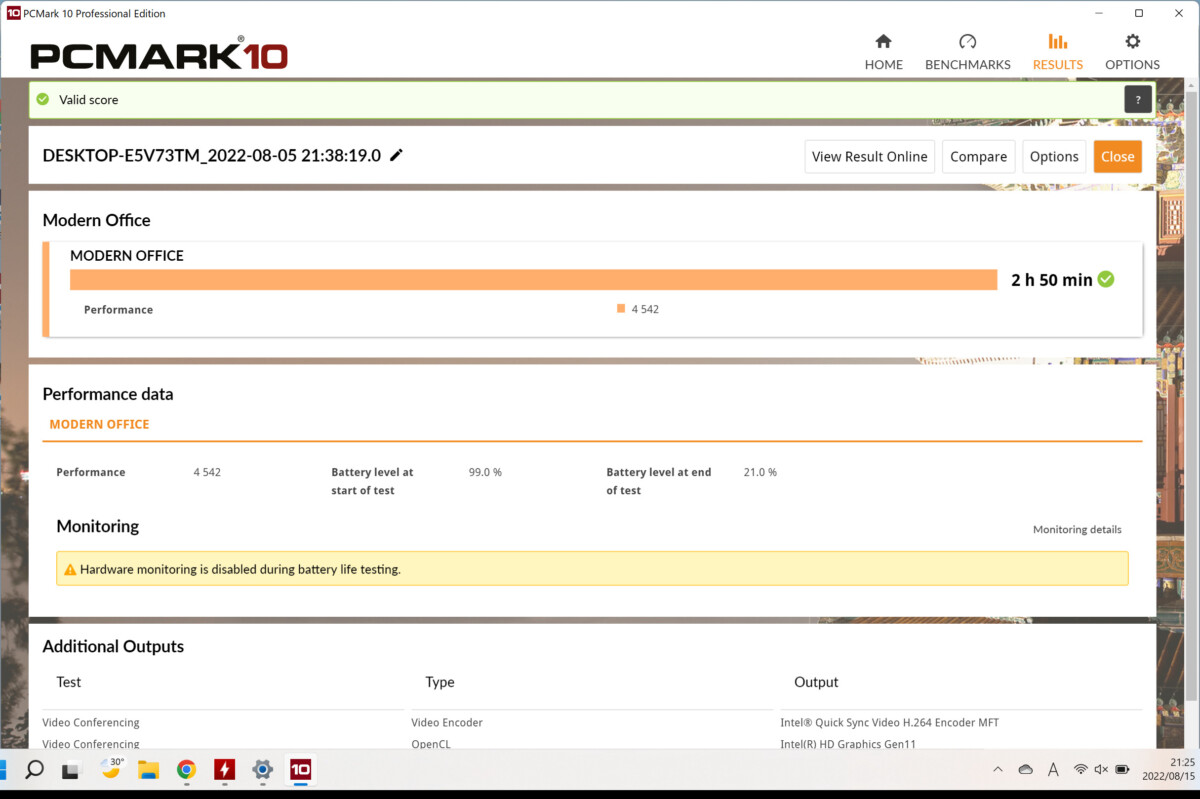Open Google Chrome from the taskbar
The width and height of the screenshot is (1200, 799).
tap(186, 770)
